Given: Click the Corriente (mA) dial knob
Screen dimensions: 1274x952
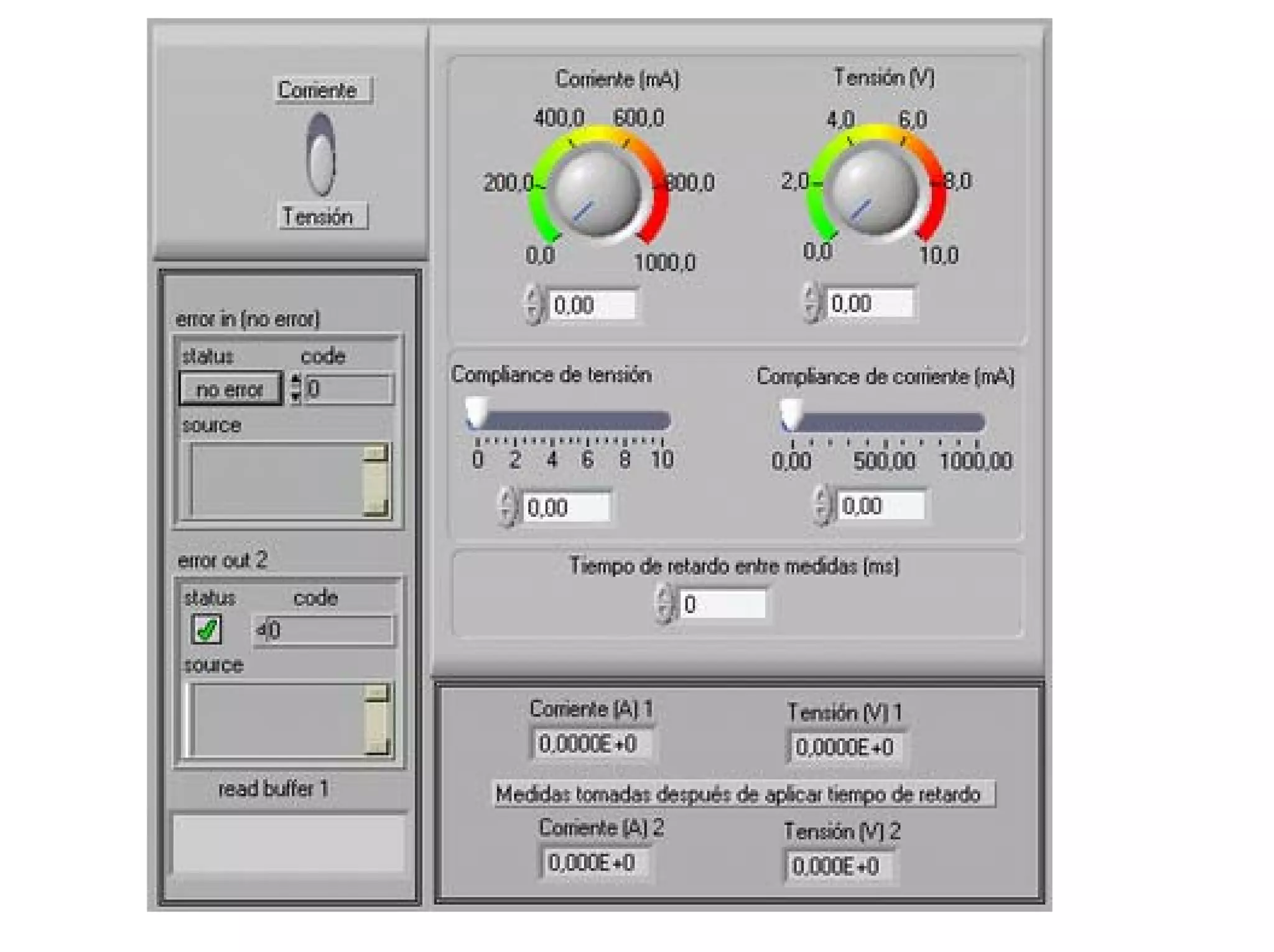Looking at the screenshot, I should pos(596,190).
